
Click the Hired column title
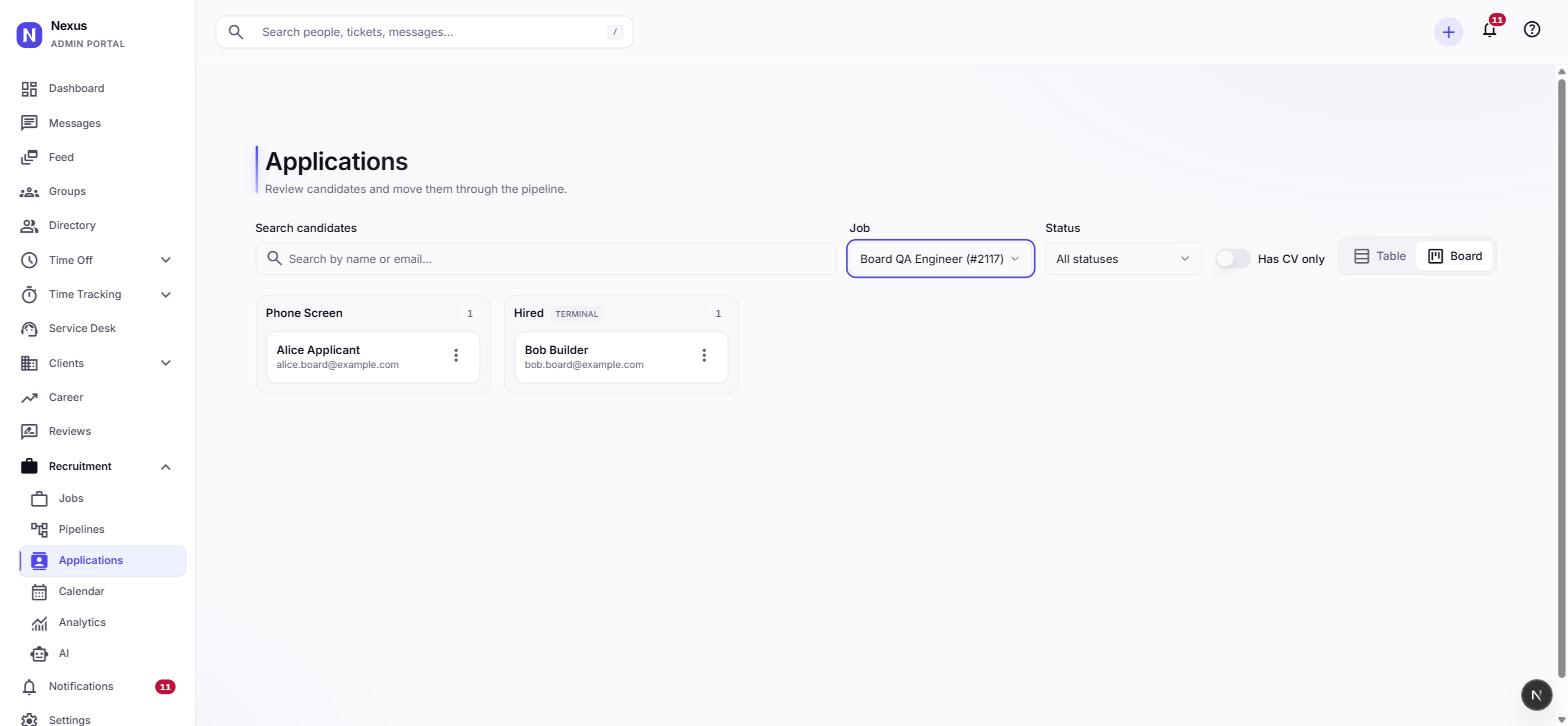[x=529, y=313]
